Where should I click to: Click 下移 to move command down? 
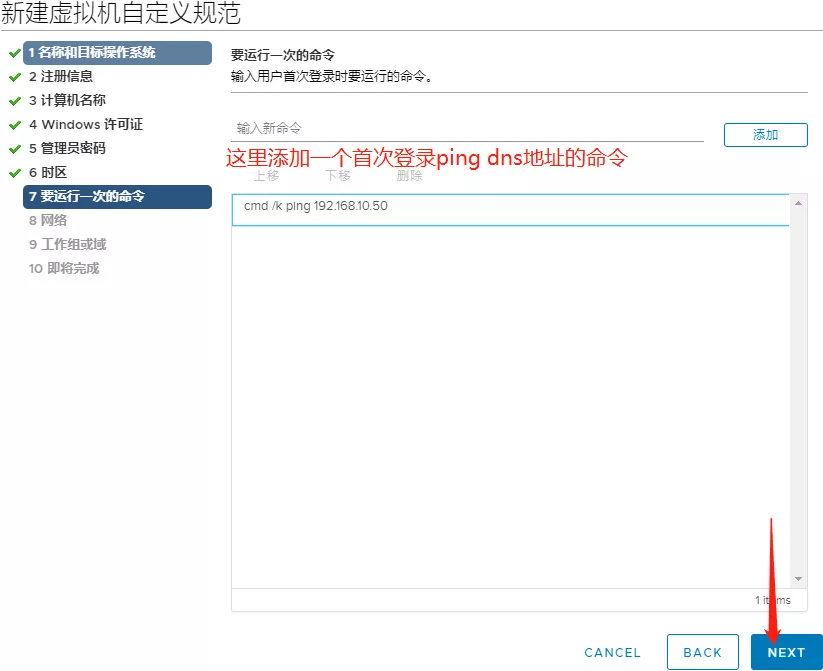338,176
